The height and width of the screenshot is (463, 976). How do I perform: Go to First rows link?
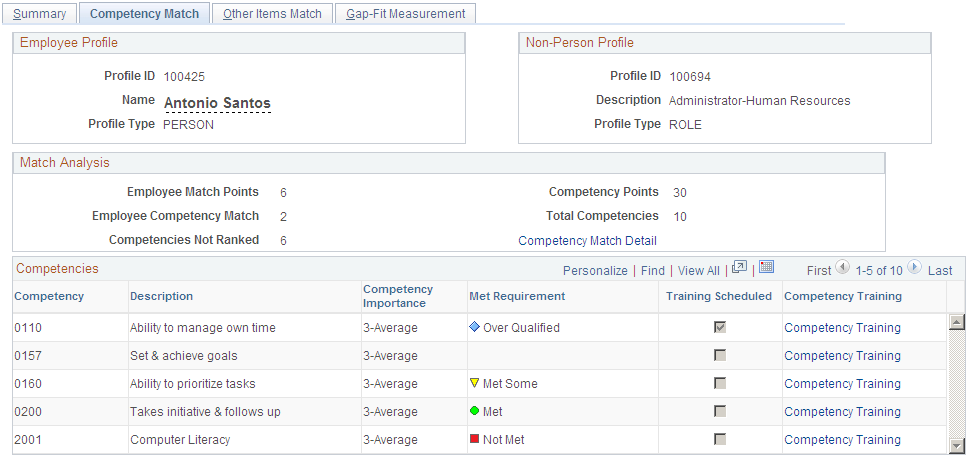[819, 271]
